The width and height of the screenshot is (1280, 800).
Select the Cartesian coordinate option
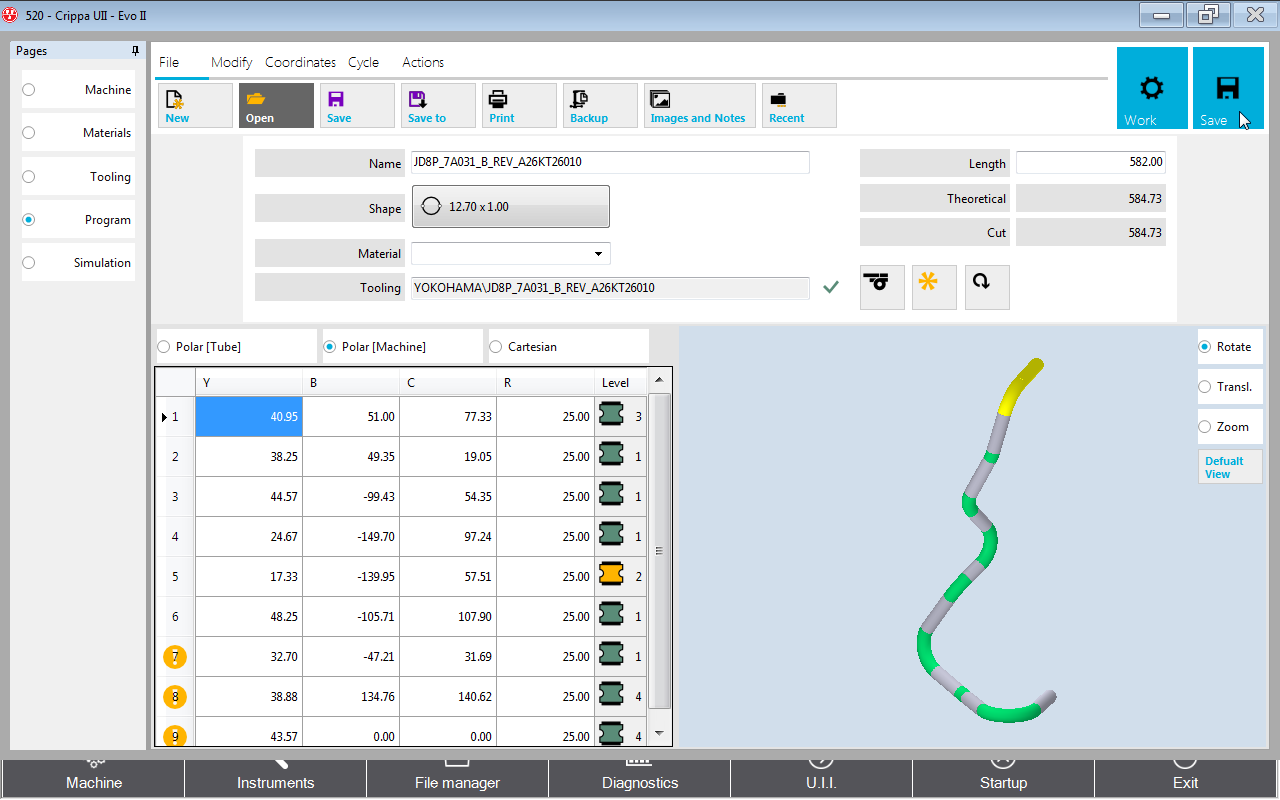(x=496, y=347)
